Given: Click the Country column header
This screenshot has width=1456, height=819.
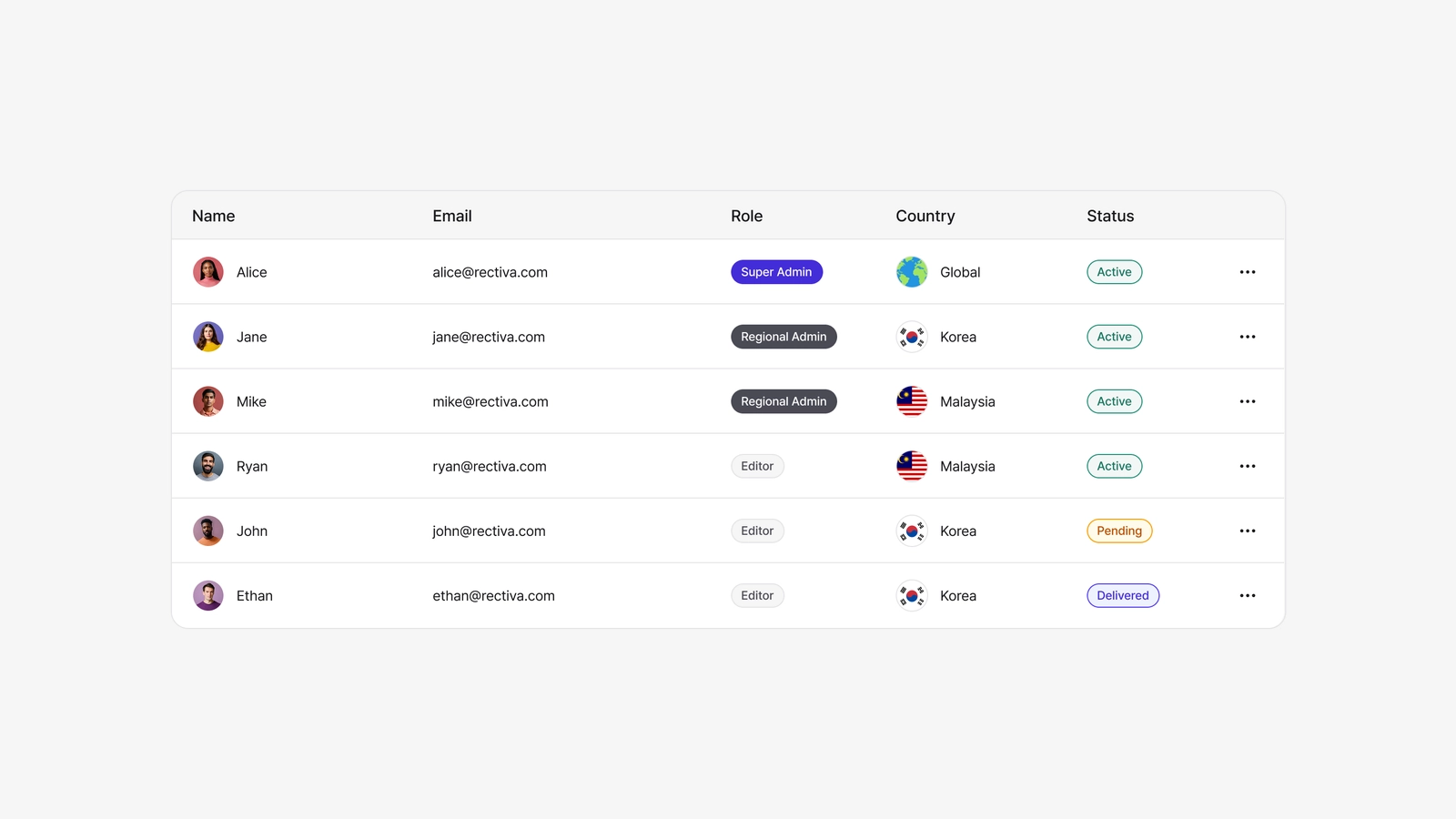Looking at the screenshot, I should click(x=925, y=216).
